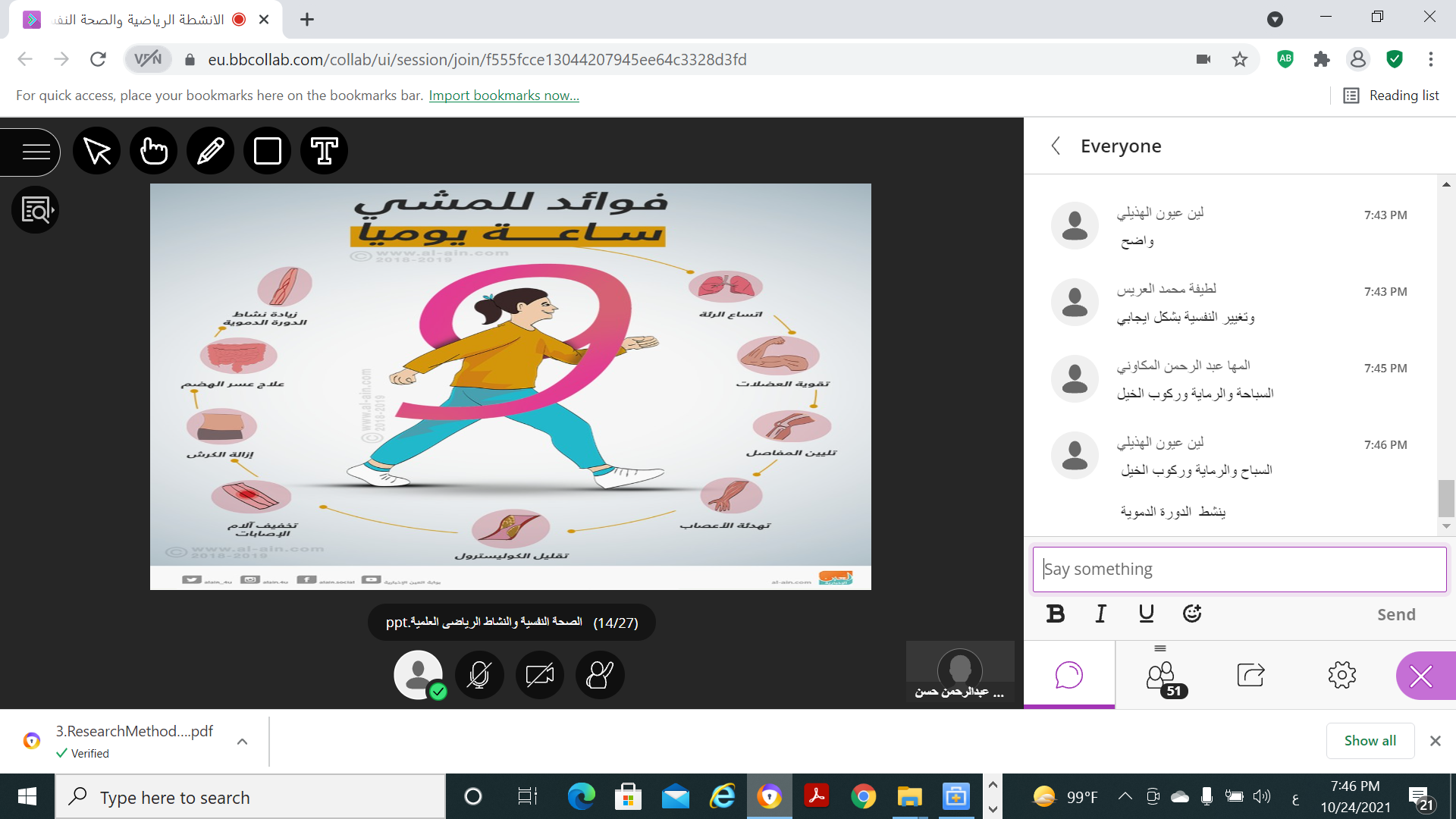1456x819 pixels.
Task: Open My Settings gear panel
Action: tap(1341, 674)
